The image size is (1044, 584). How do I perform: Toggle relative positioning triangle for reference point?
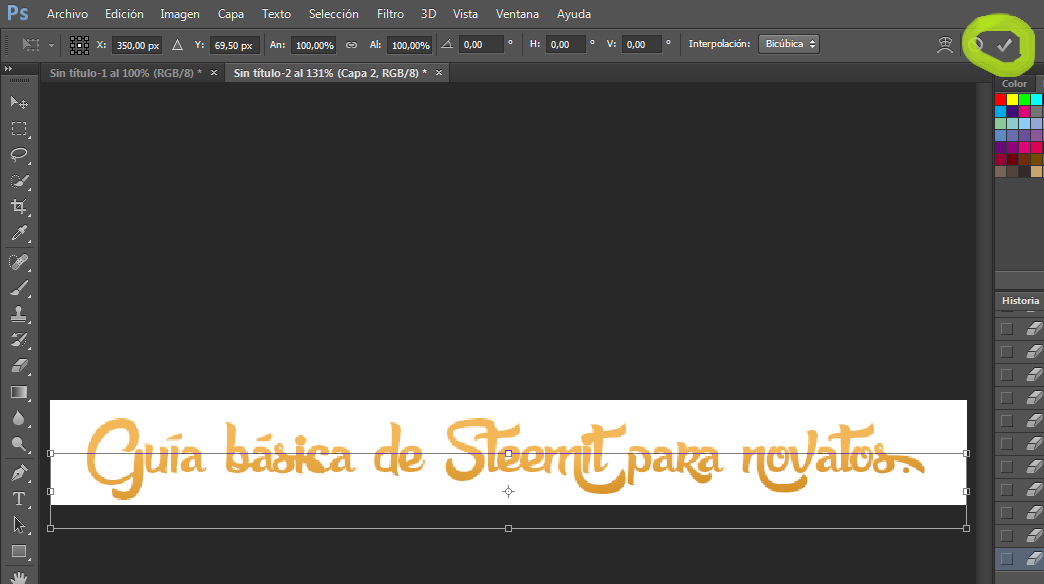pyautogui.click(x=177, y=45)
